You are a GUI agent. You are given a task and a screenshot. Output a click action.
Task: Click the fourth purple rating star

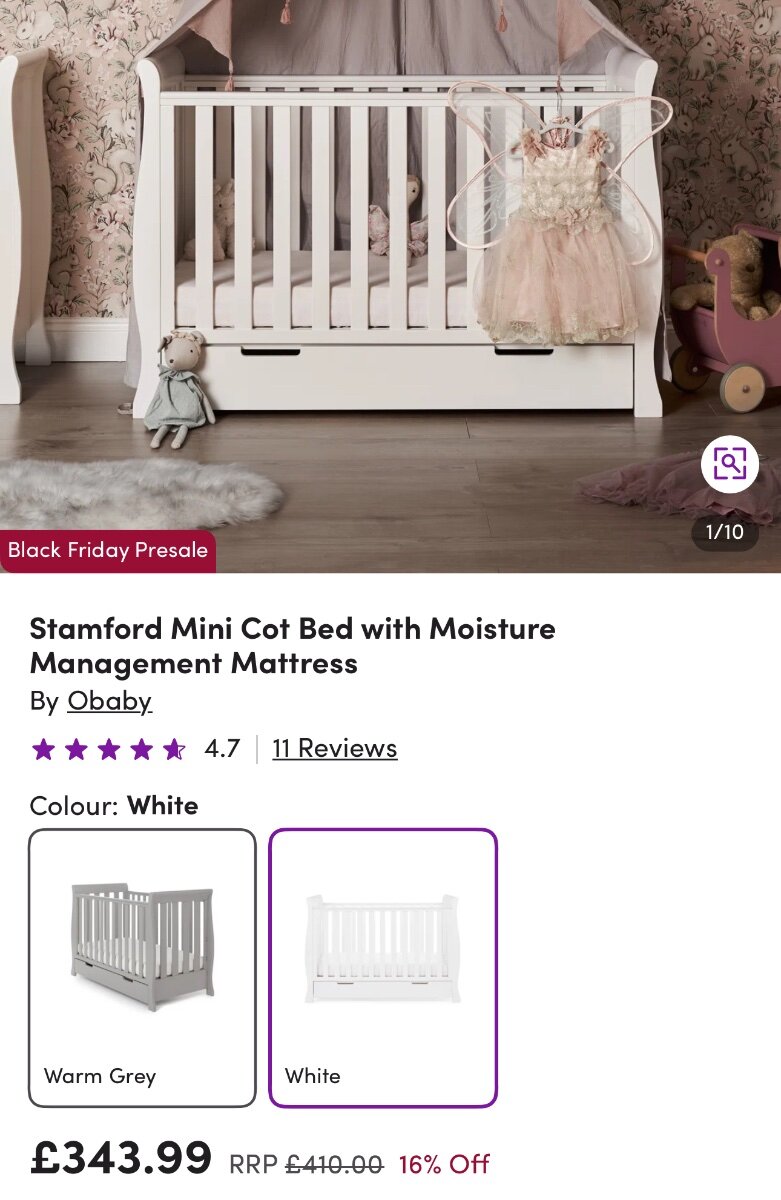pos(142,749)
